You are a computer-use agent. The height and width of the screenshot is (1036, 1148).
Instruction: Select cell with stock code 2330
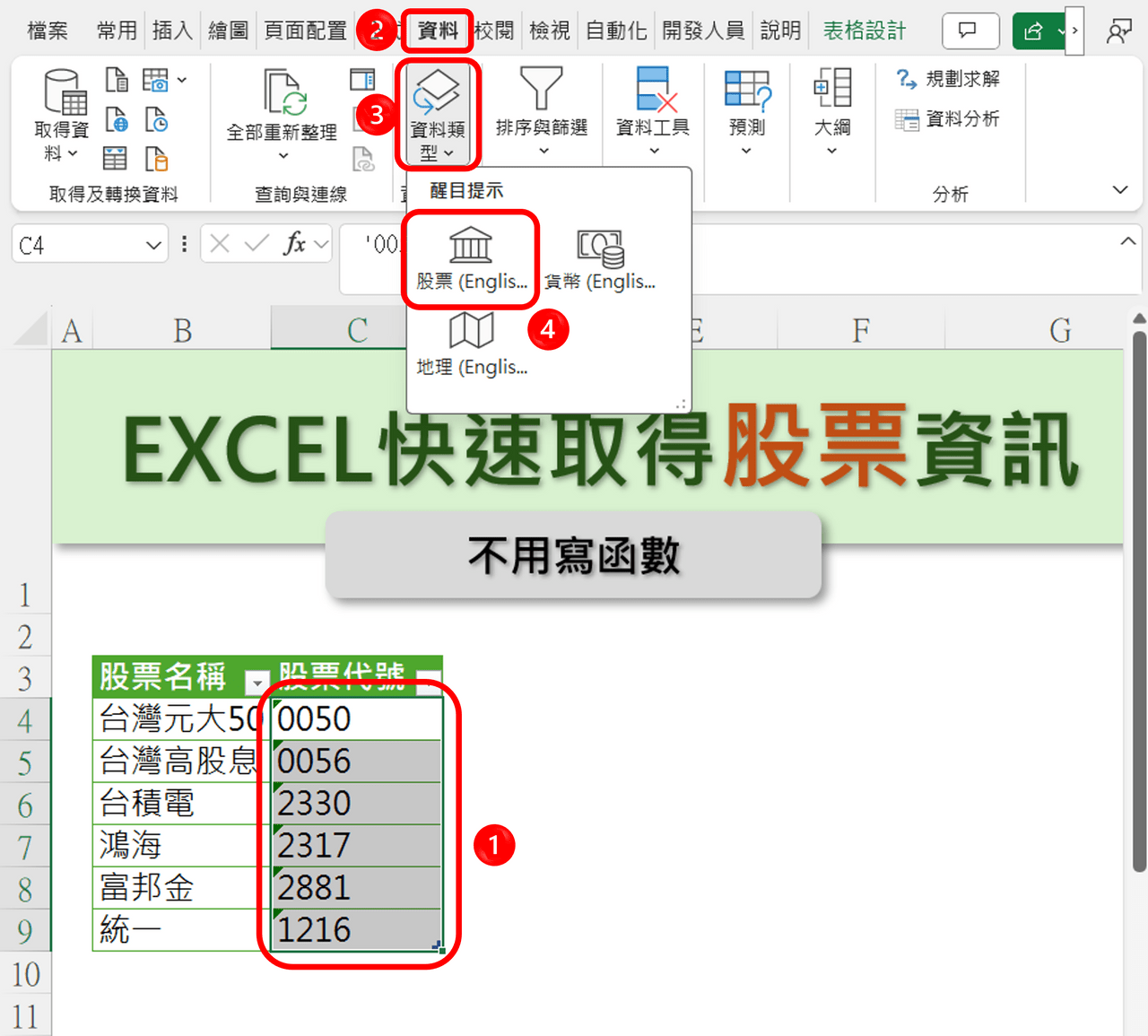pyautogui.click(x=356, y=803)
